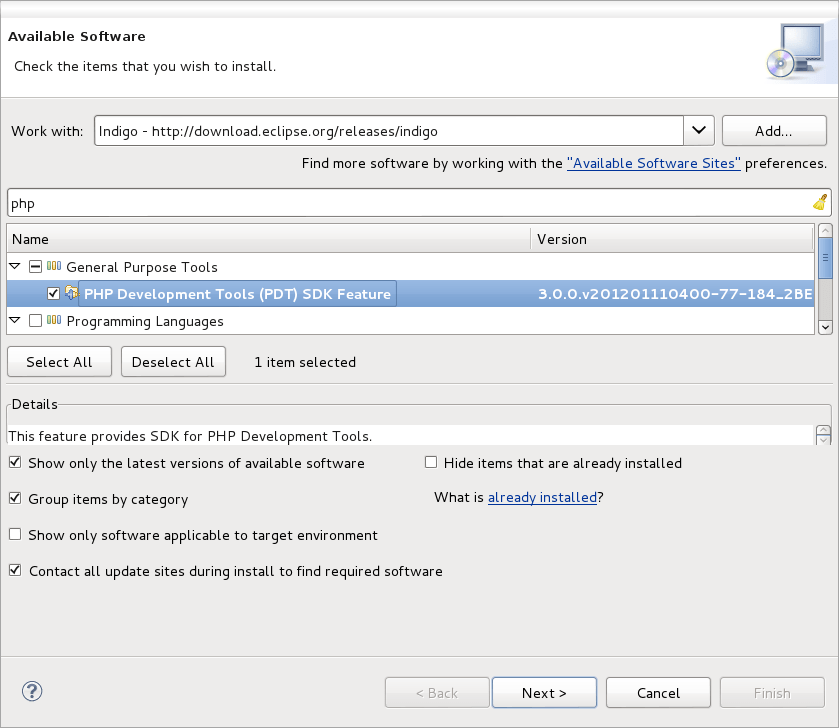Click the Cancel button
Viewport: 839px width, 728px height.
(x=658, y=693)
